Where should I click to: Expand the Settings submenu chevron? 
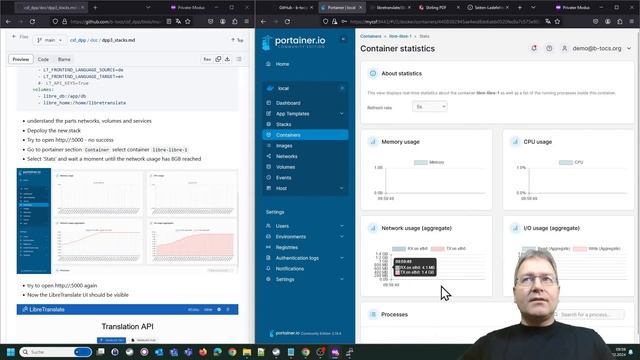tap(342, 279)
